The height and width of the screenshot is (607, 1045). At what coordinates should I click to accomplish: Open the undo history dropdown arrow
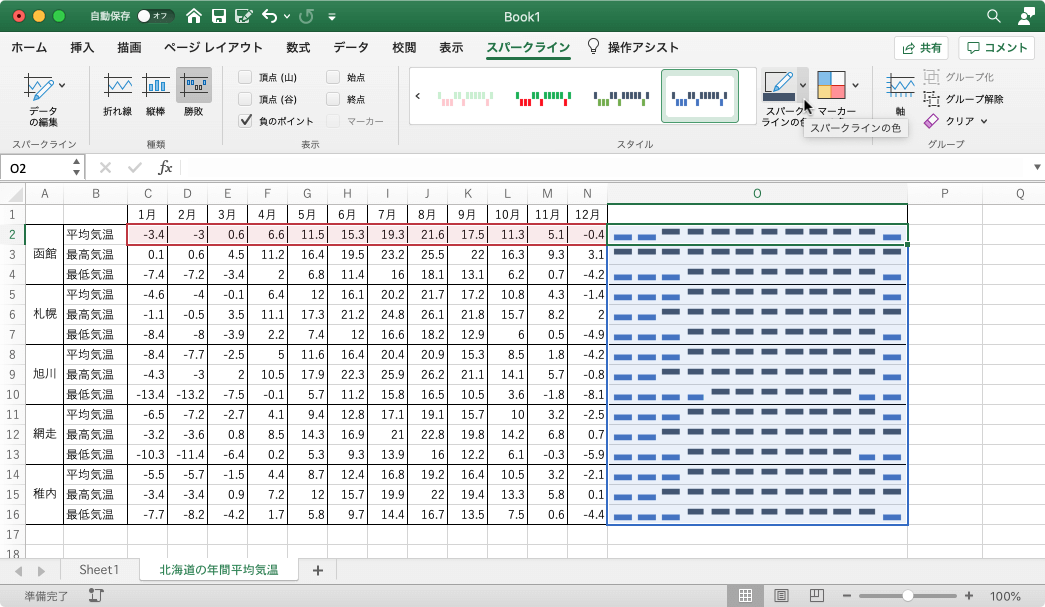[287, 16]
